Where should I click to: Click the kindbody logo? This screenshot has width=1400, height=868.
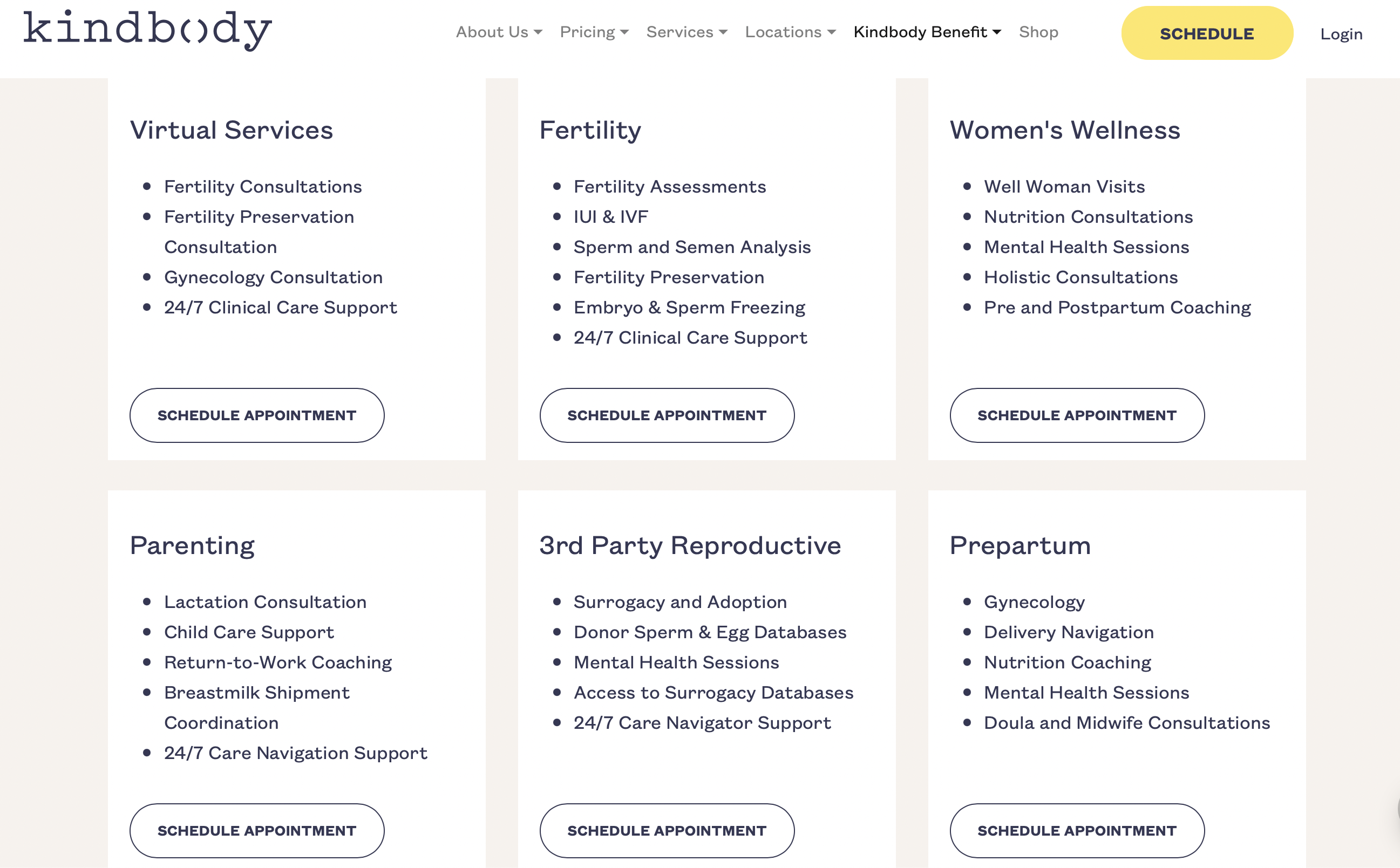pos(147,30)
